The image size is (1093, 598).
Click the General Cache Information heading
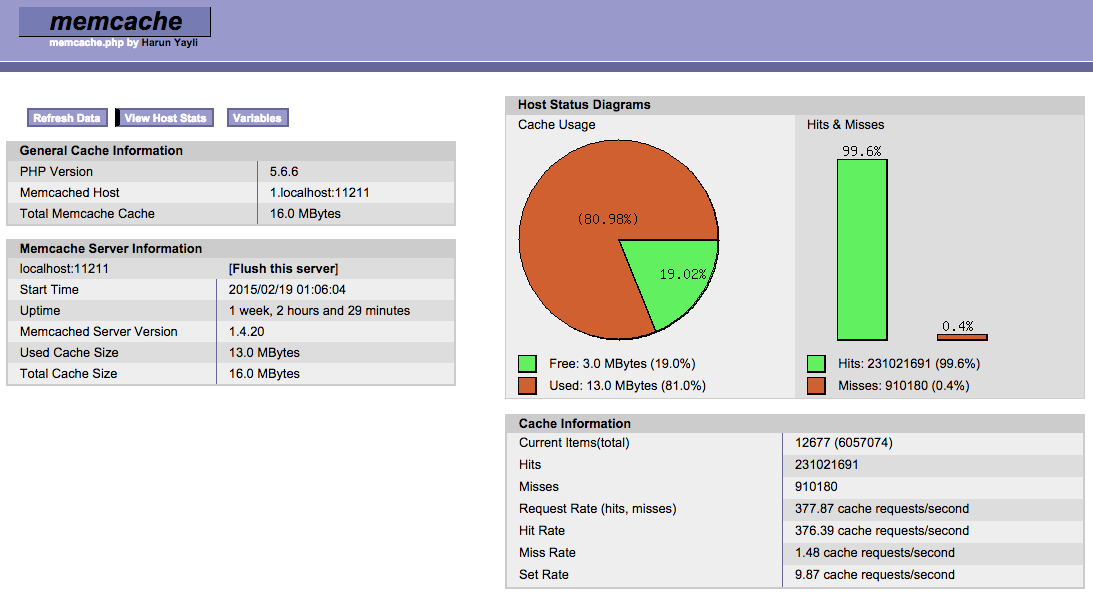(x=101, y=151)
